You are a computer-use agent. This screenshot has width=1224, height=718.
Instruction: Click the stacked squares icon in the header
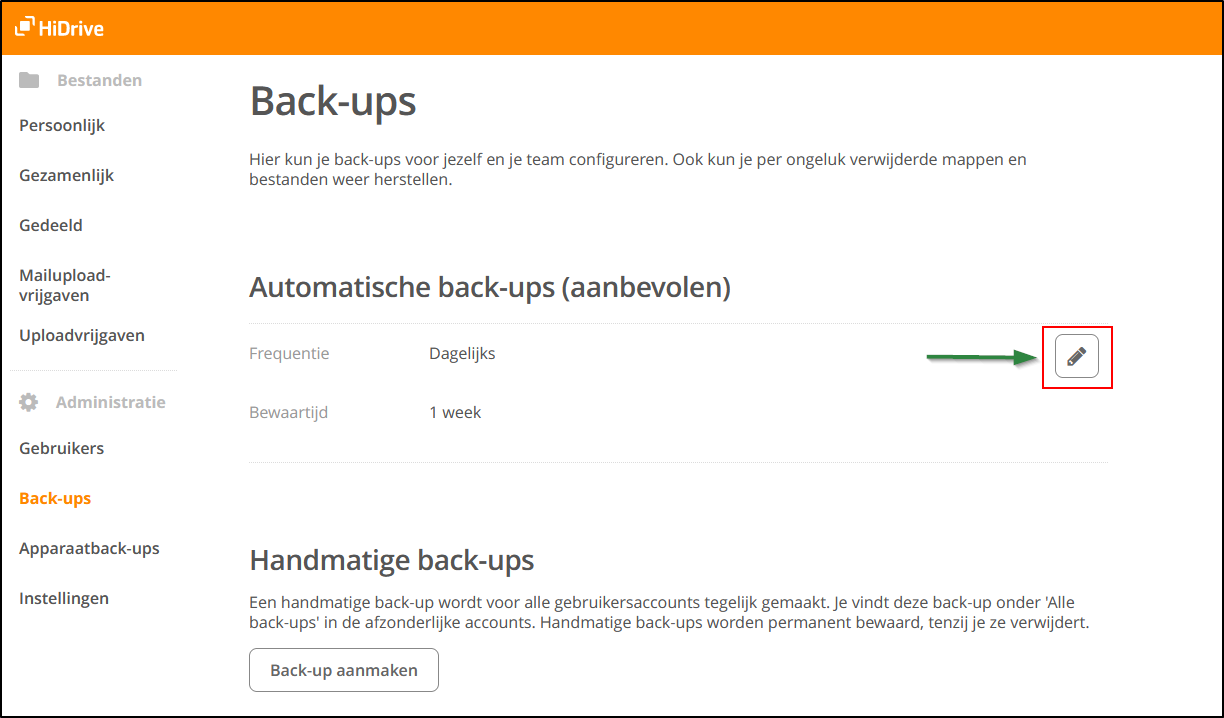pyautogui.click(x=22, y=26)
